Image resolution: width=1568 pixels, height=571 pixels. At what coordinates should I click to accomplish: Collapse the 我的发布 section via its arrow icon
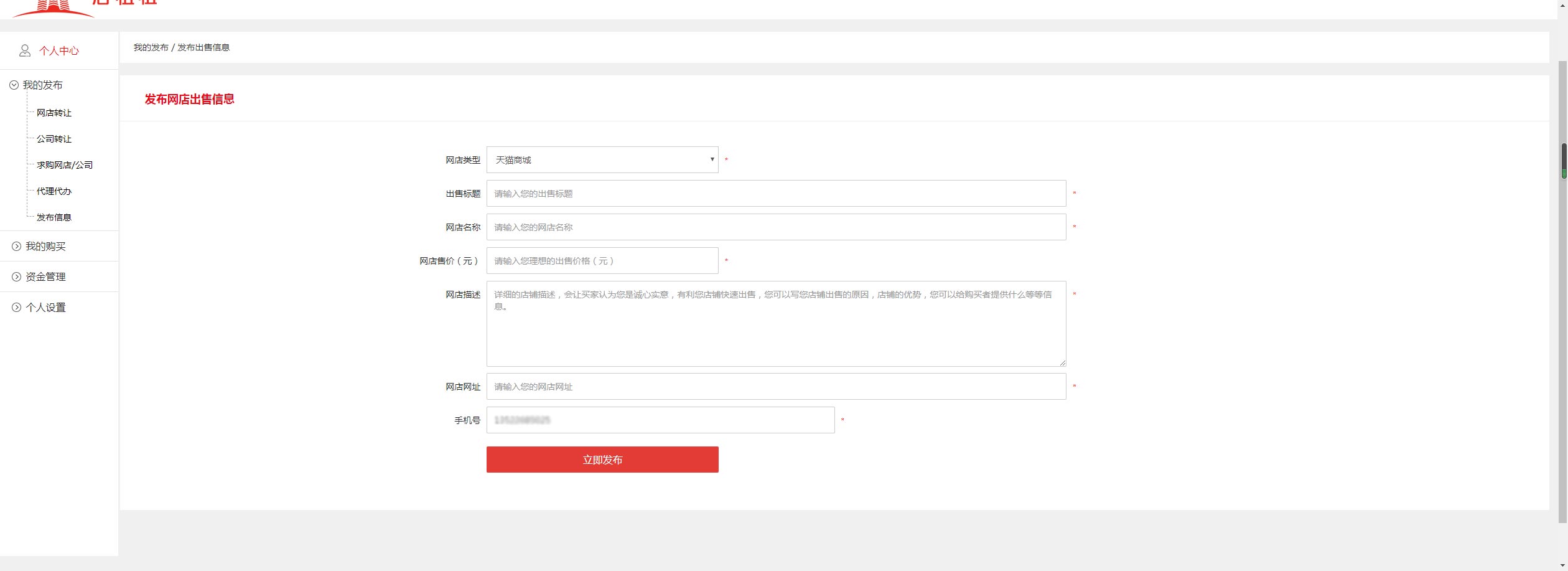(x=14, y=85)
